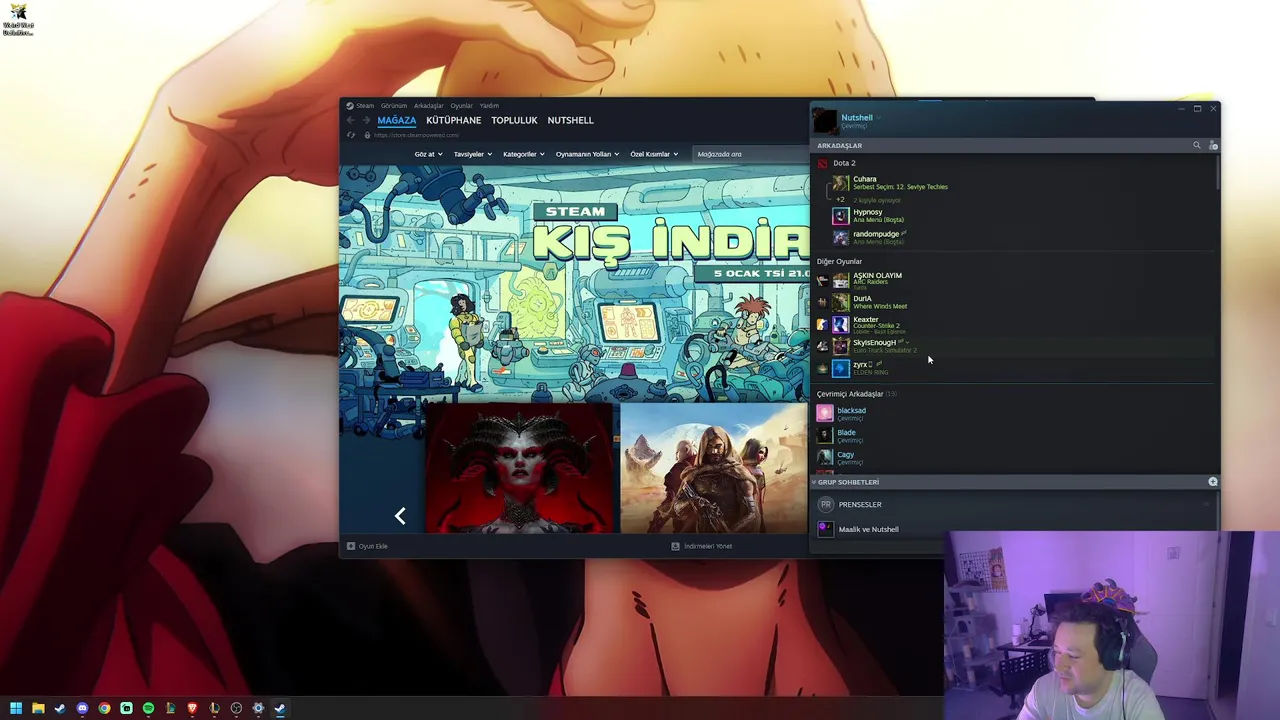Image resolution: width=1280 pixels, height=720 pixels.
Task: Open the Arkadaşlar menu in Steam's menu bar
Action: pyautogui.click(x=429, y=106)
